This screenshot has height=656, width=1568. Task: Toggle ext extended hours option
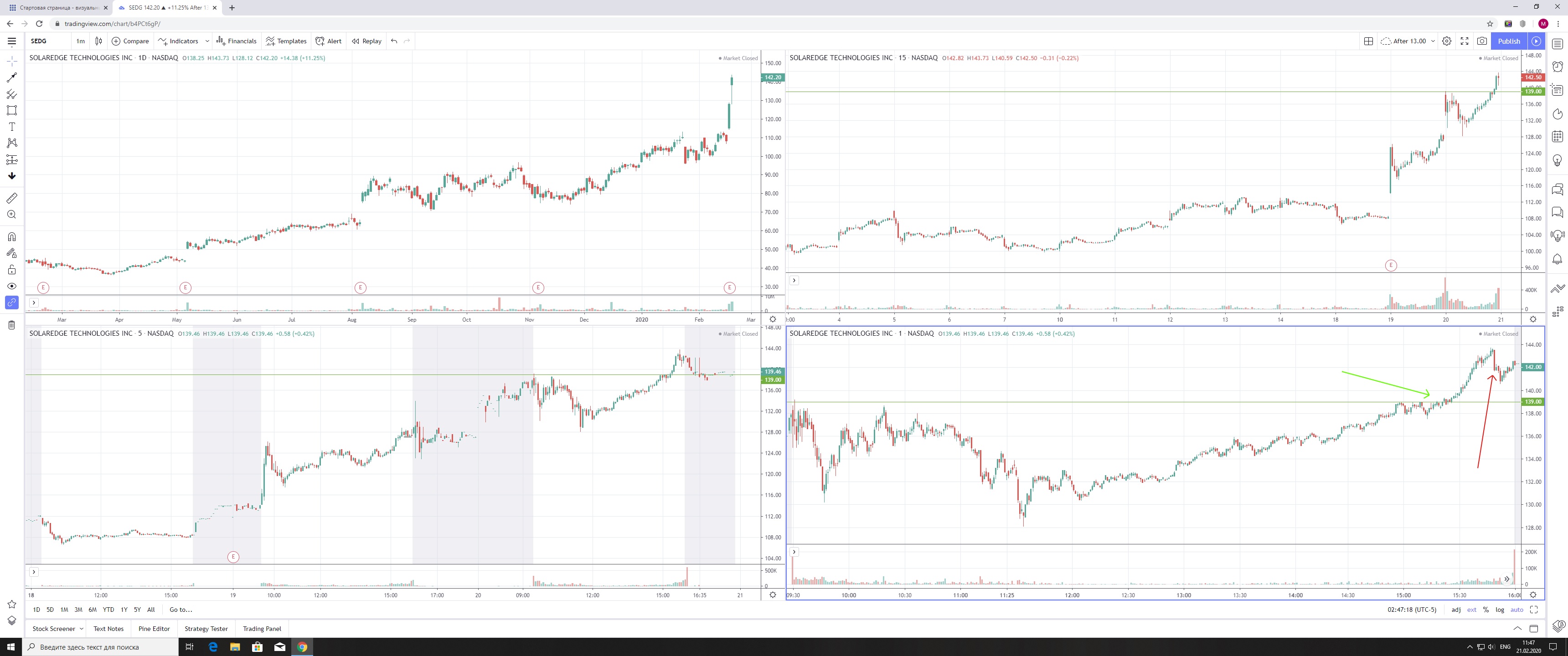tap(1471, 610)
